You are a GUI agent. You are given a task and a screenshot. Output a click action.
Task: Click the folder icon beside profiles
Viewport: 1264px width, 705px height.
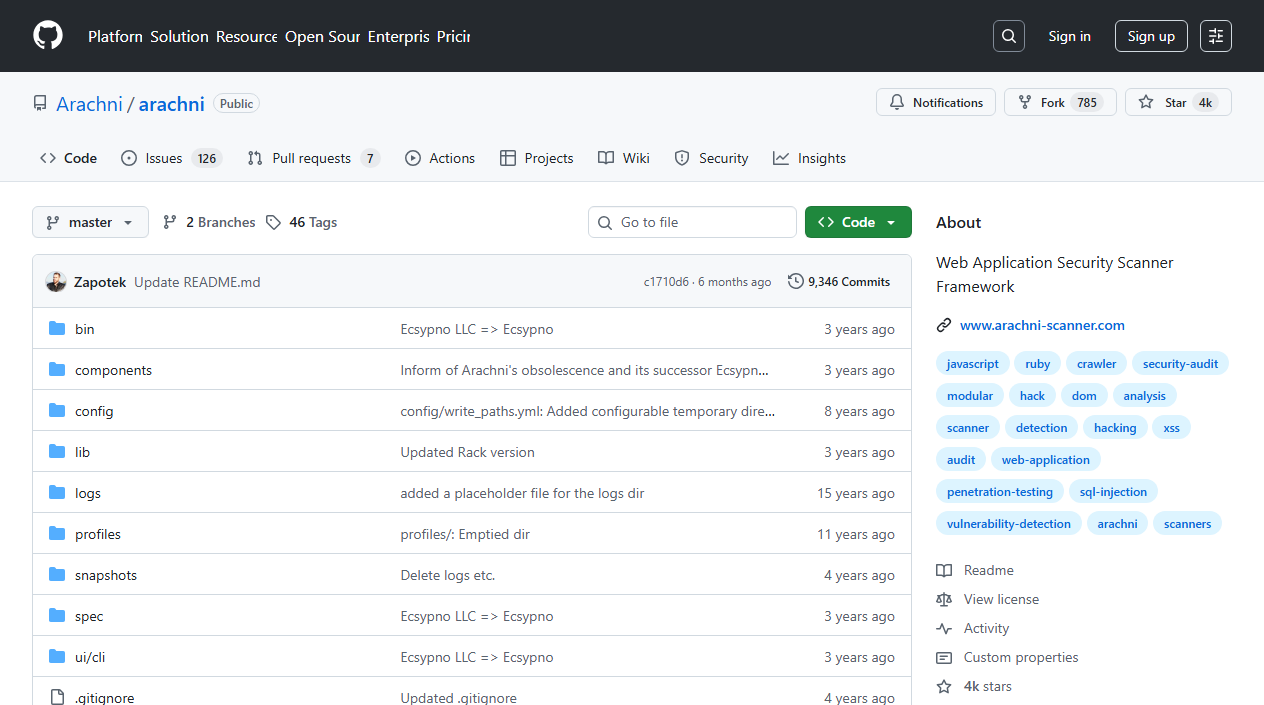(x=57, y=534)
